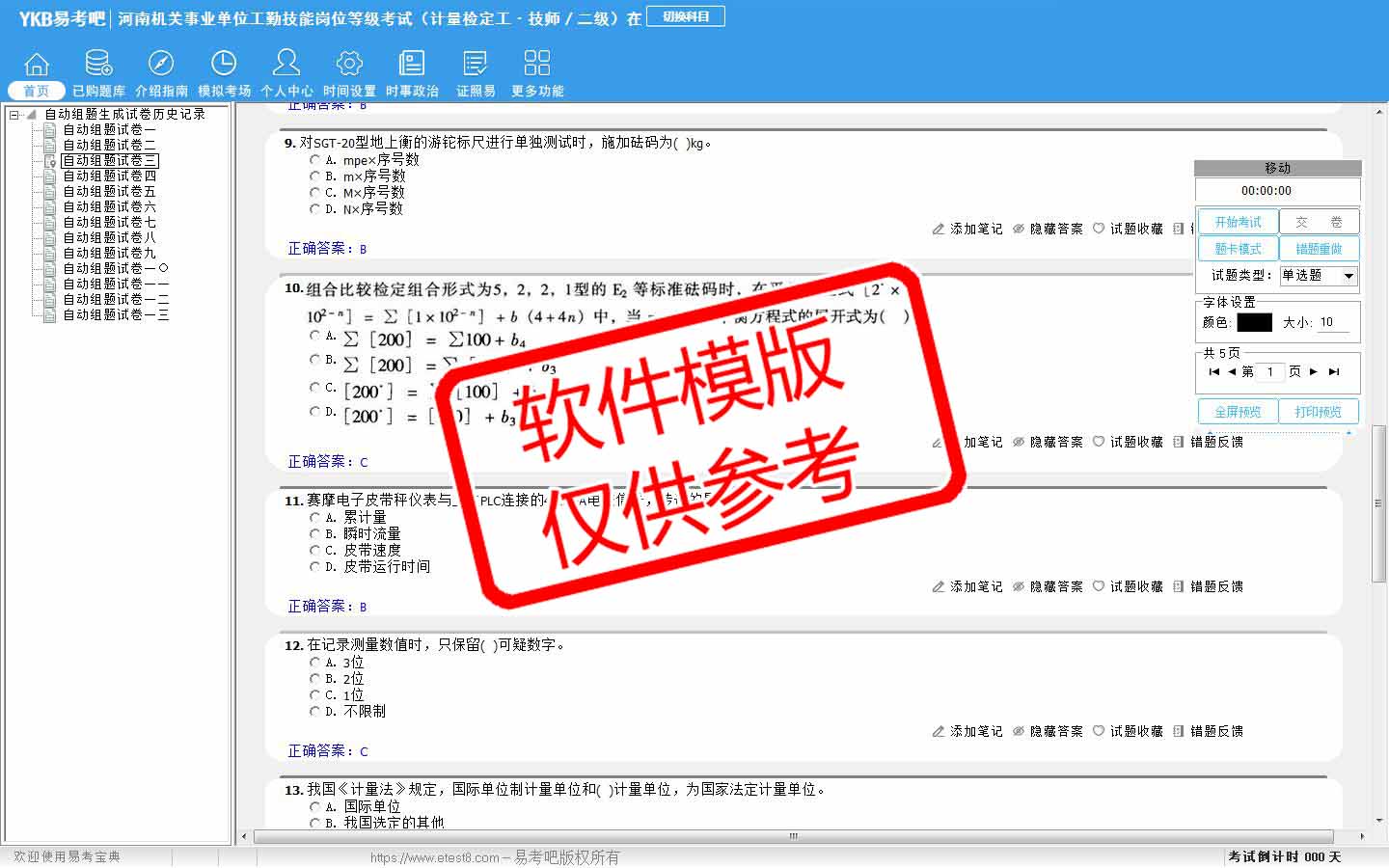Click pencil icon for question 11 notes
Screen dimensions: 1389x868
tap(939, 587)
